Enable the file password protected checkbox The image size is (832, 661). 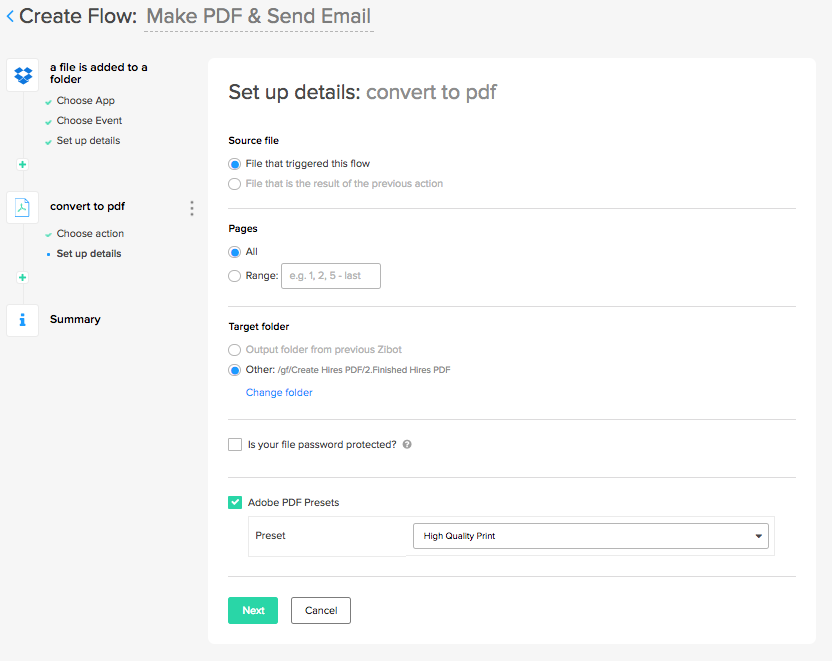235,444
